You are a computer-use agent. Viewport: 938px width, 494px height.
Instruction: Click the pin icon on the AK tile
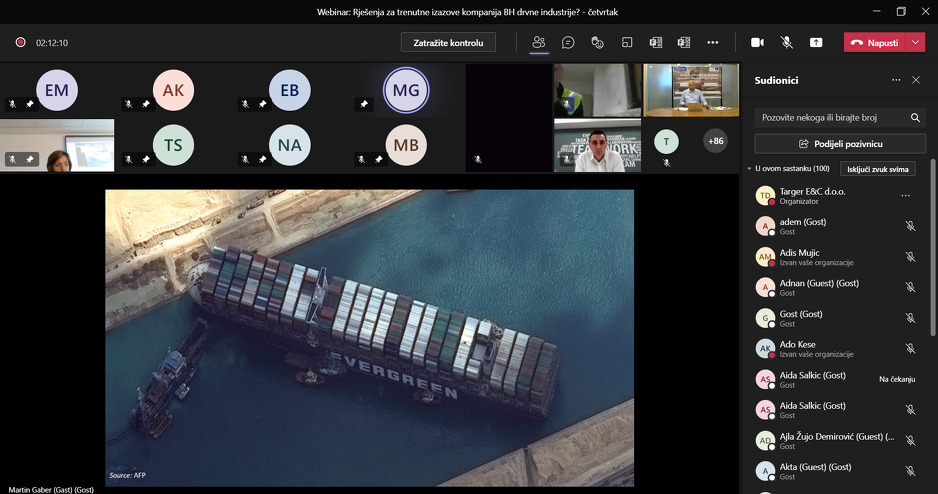pos(146,104)
